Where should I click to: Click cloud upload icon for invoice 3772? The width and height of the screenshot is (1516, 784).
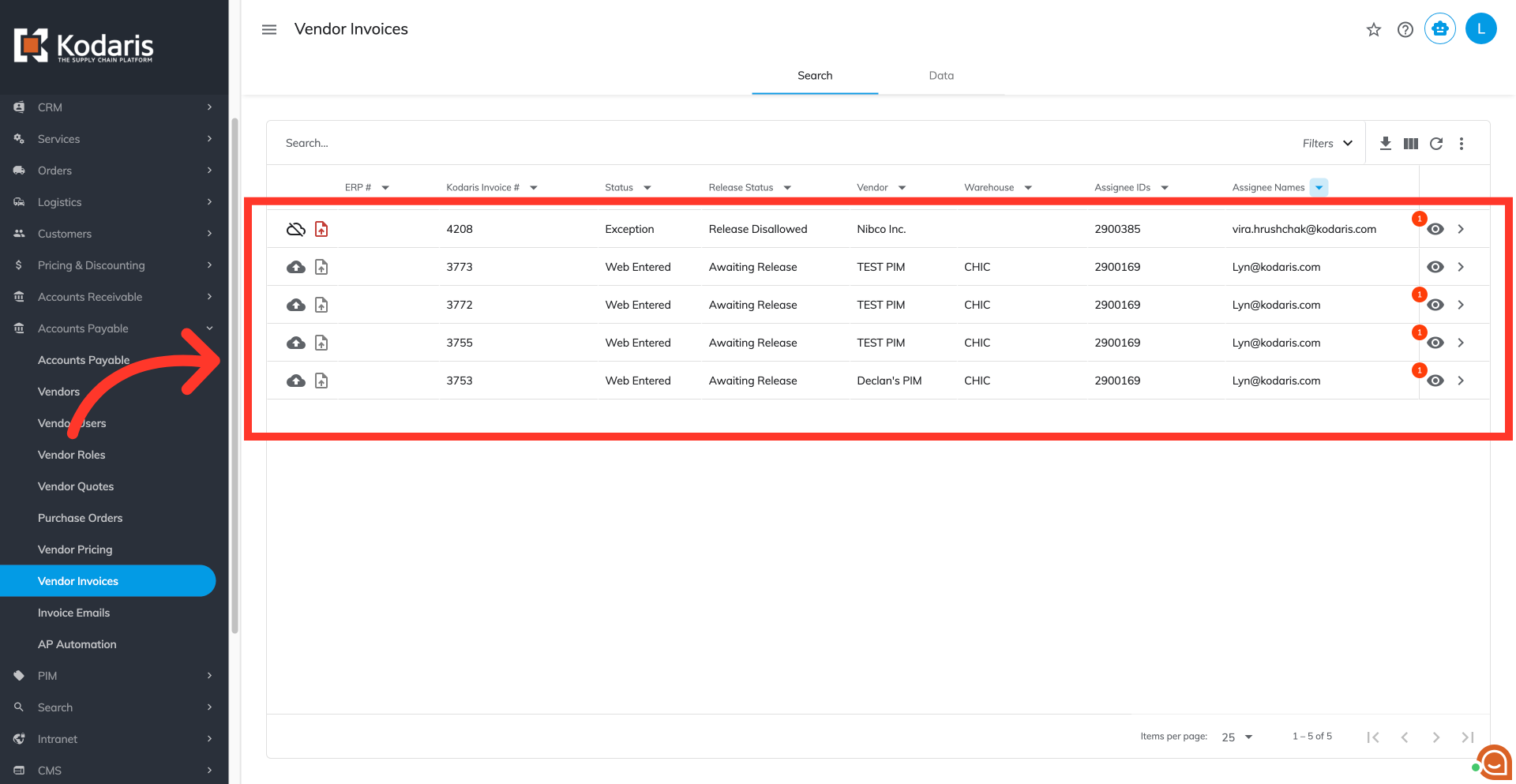point(296,305)
